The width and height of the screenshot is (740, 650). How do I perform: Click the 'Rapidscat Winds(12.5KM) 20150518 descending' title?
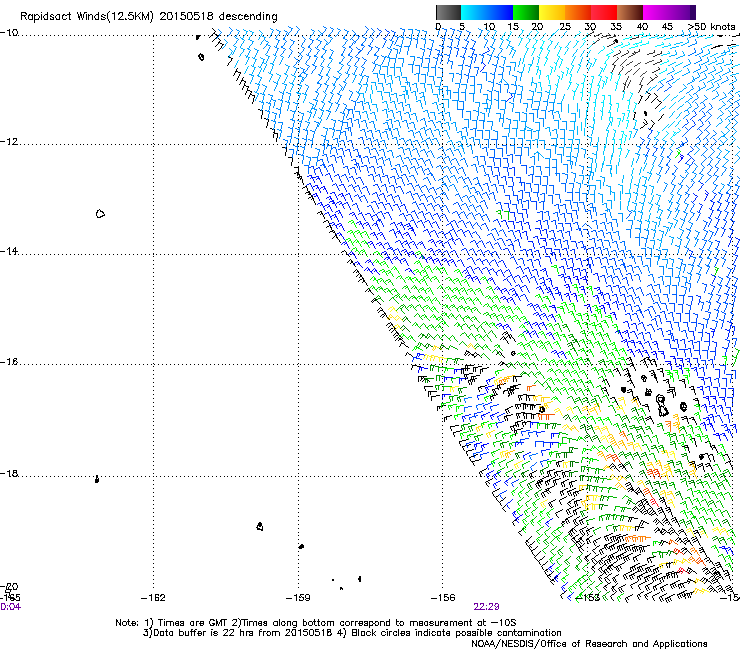pos(149,17)
